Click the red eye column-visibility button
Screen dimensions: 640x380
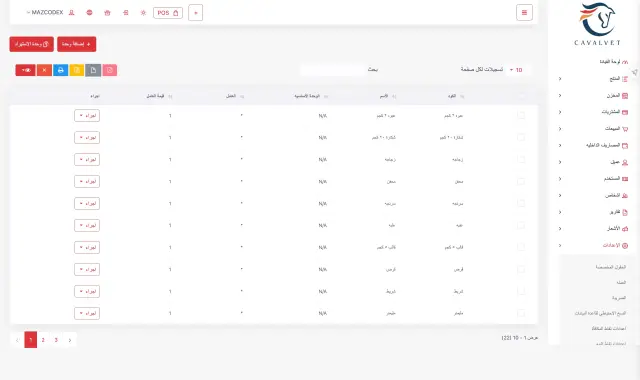pyautogui.click(x=25, y=70)
